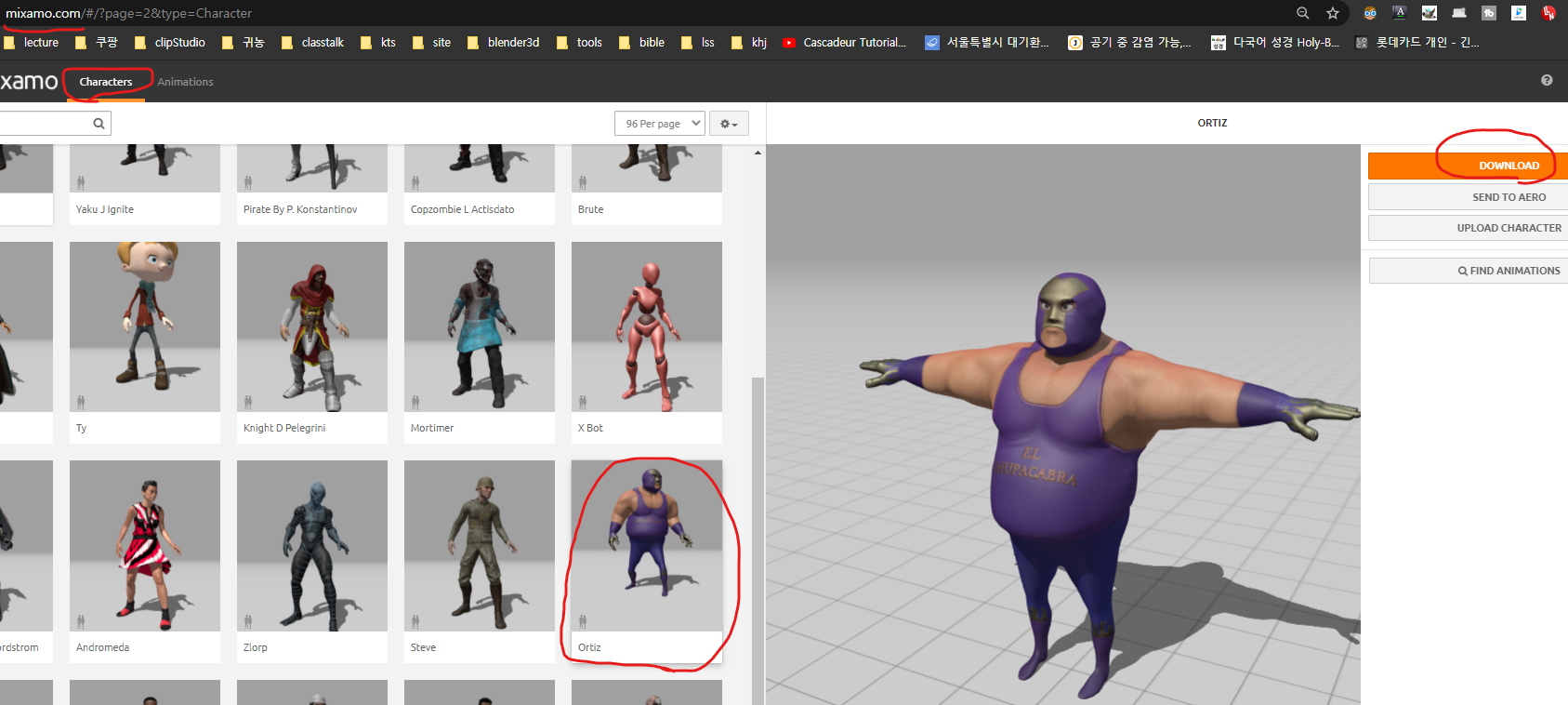Open the lecture bookmark folder
This screenshot has height=705, width=1568.
[32, 43]
